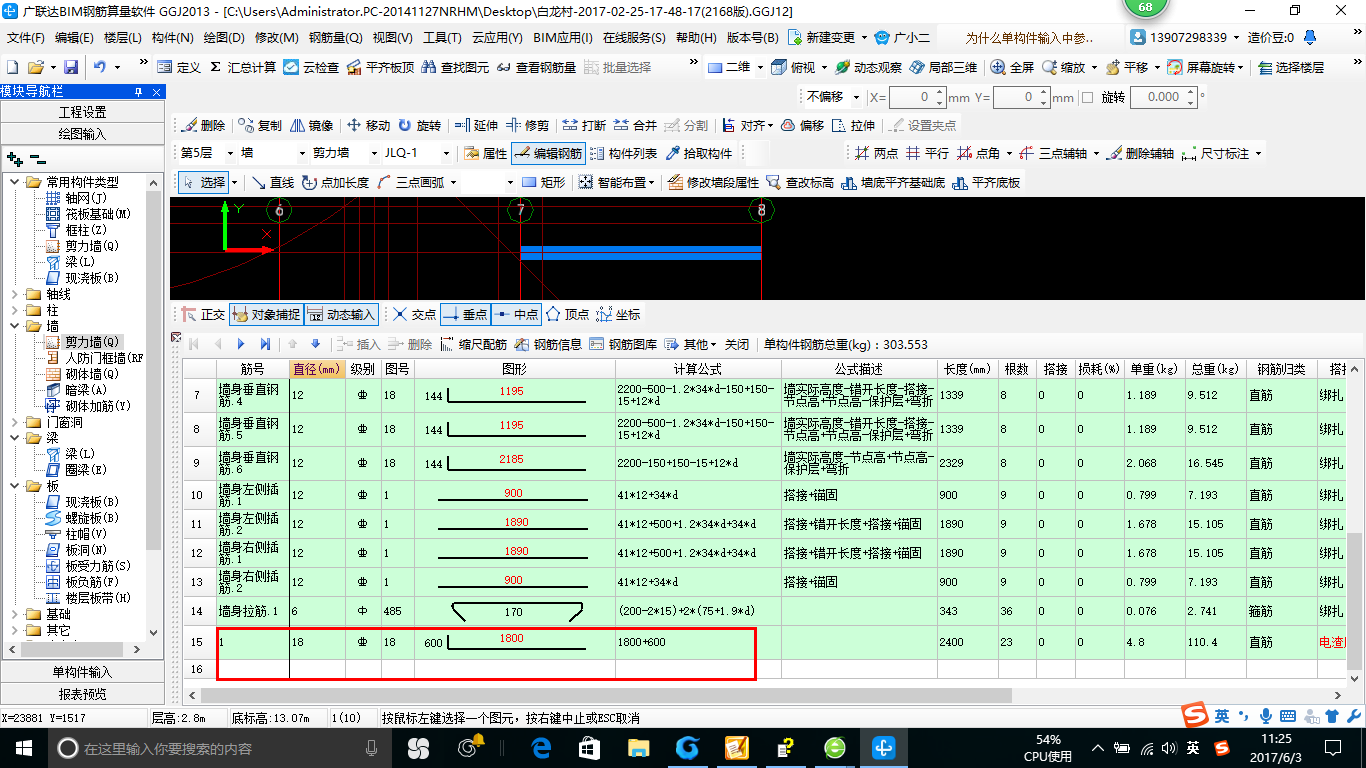Image resolution: width=1366 pixels, height=768 pixels.
Task: Open 查看钢筋量 view rebar quantity
Action: click(536, 67)
